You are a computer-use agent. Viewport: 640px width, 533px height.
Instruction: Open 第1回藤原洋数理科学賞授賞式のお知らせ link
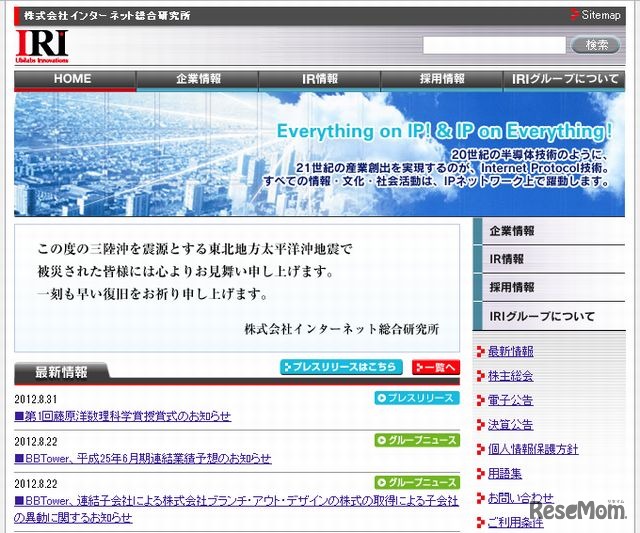tap(123, 416)
